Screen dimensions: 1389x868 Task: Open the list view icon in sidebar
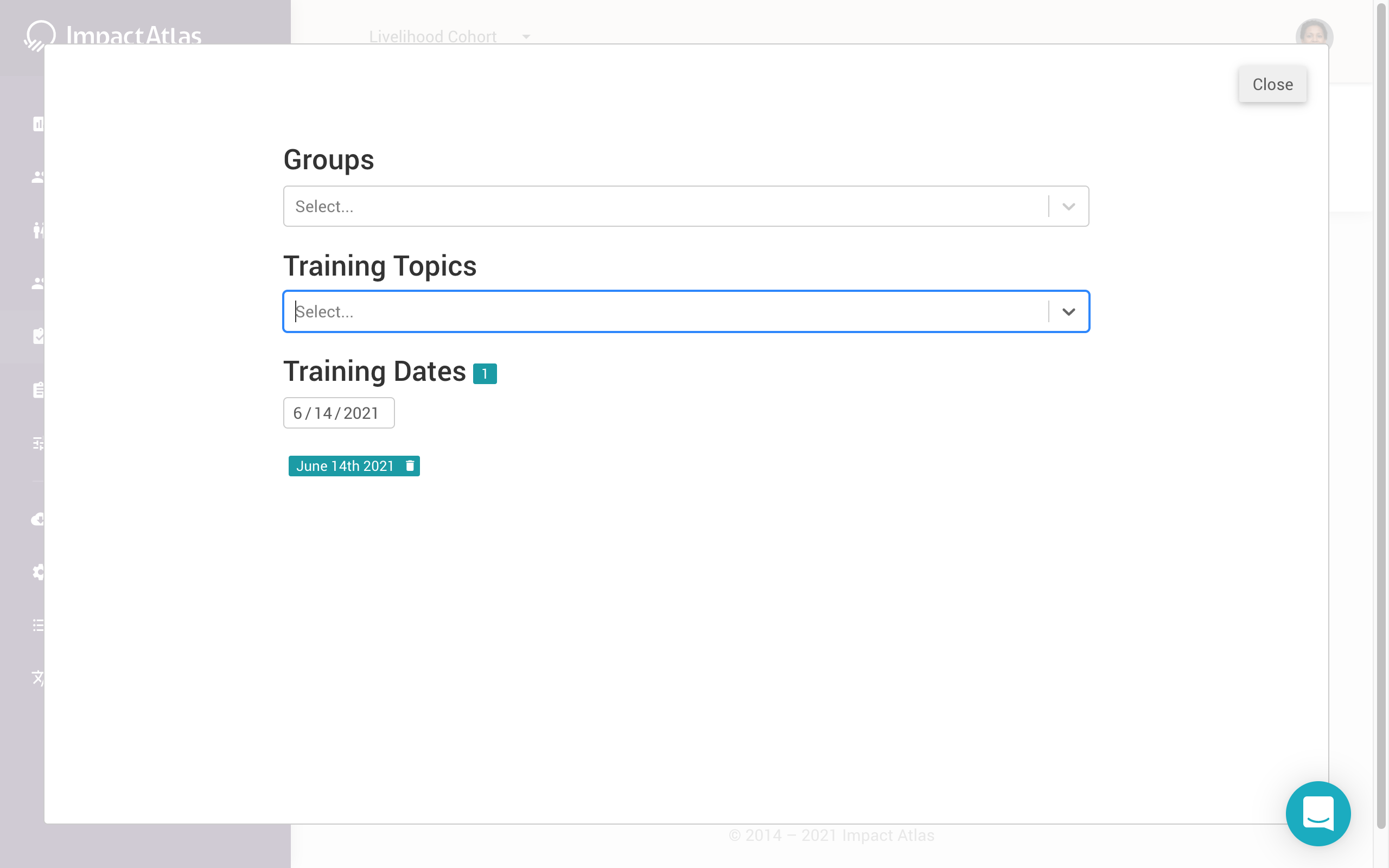tap(38, 624)
